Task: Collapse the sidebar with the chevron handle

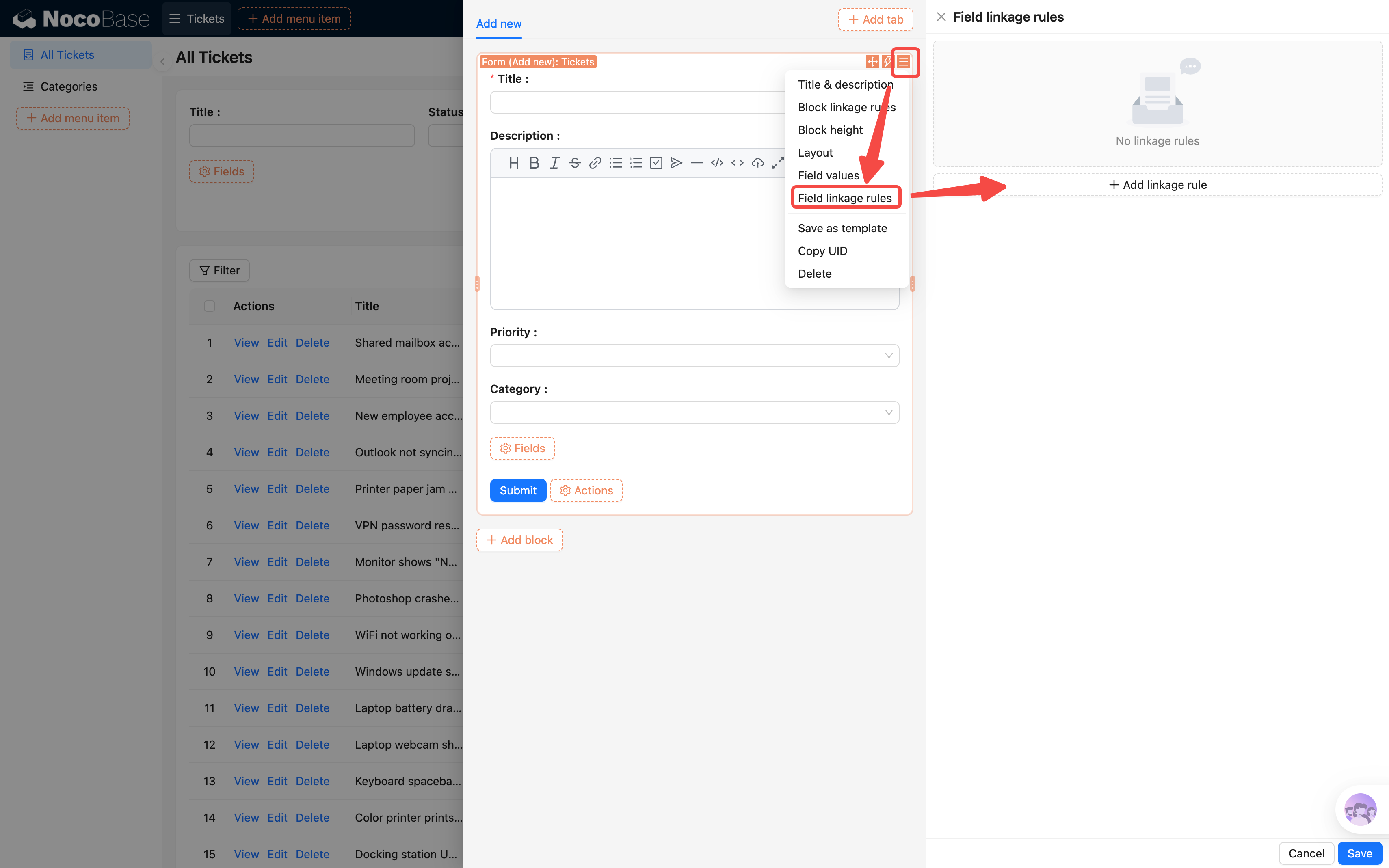Action: pyautogui.click(x=162, y=61)
